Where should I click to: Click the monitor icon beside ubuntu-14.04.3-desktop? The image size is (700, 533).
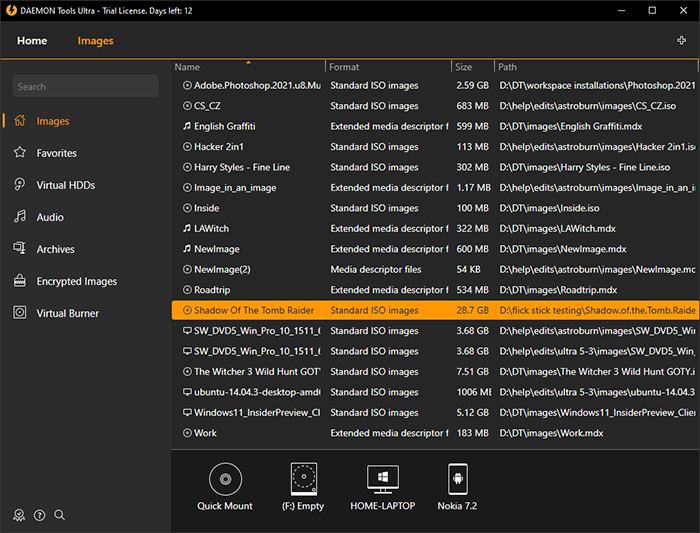tap(187, 392)
